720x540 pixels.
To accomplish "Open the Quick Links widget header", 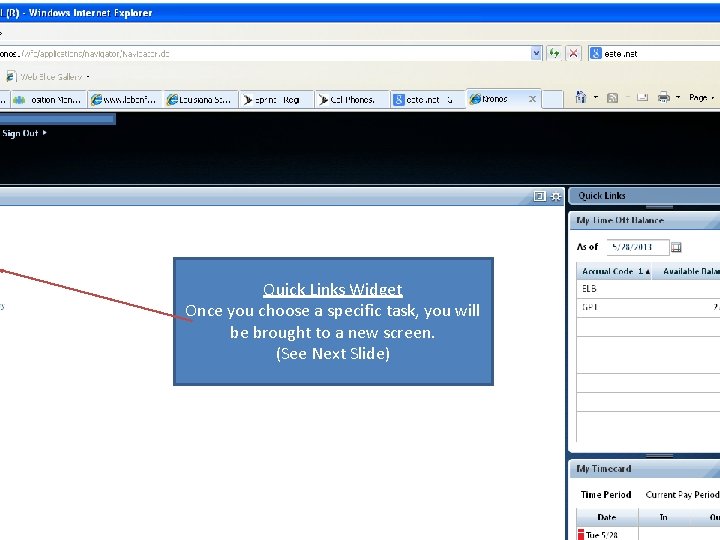I will 644,196.
